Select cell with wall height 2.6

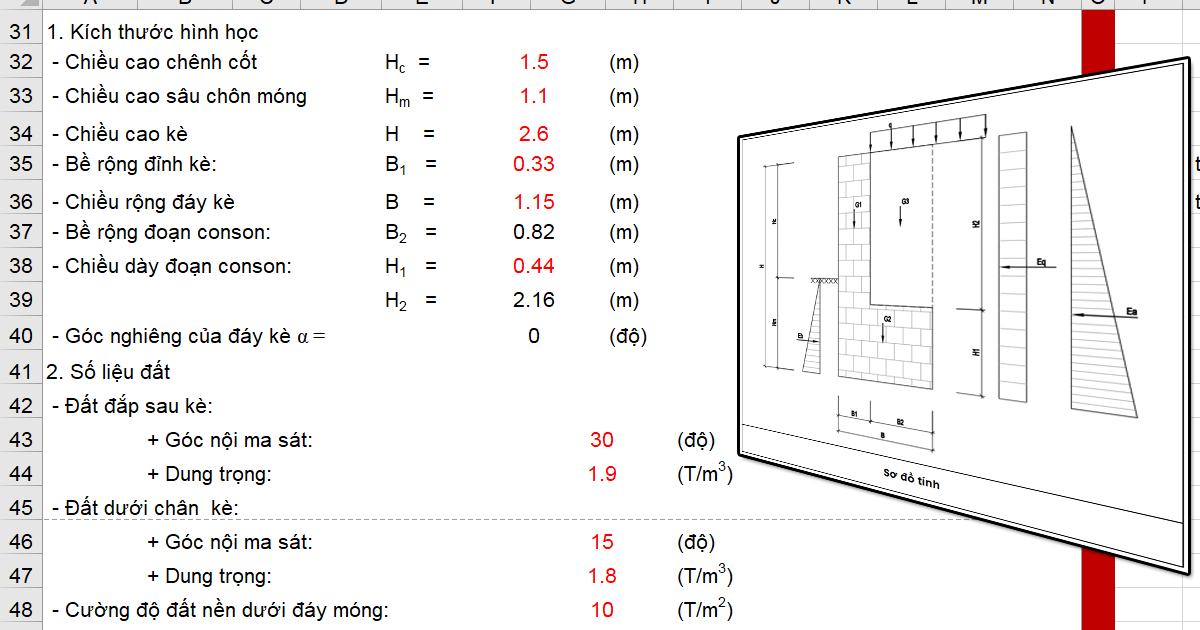click(x=534, y=134)
